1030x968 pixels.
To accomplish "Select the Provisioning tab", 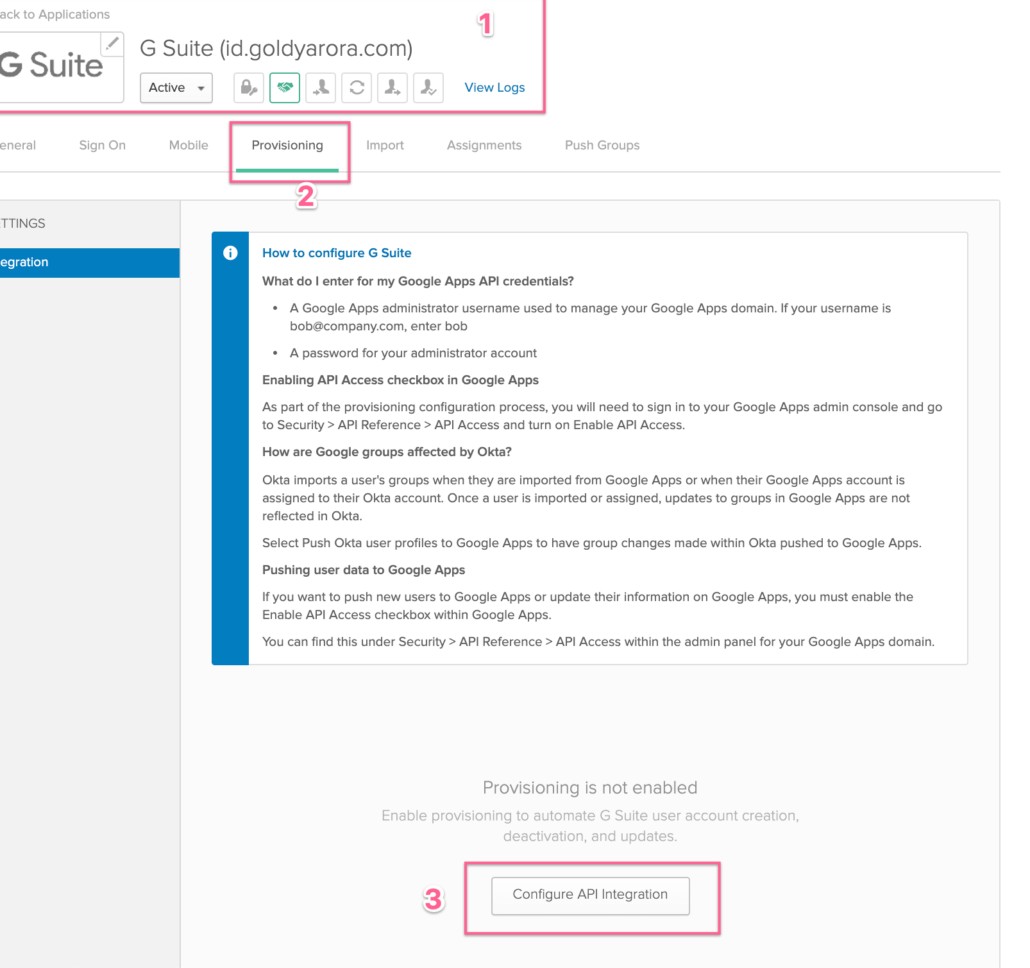I will click(x=287, y=145).
